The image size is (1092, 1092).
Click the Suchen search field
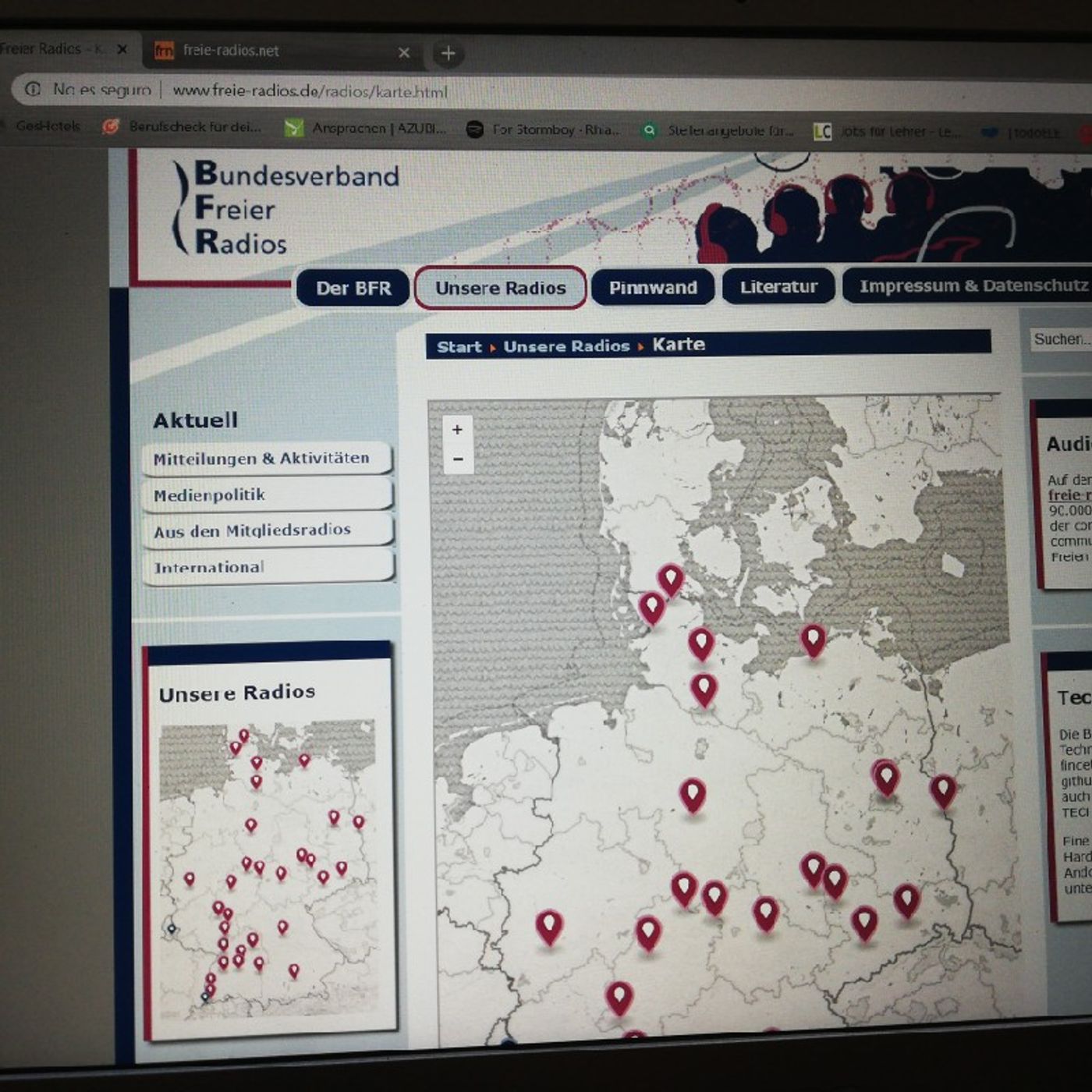click(1061, 339)
